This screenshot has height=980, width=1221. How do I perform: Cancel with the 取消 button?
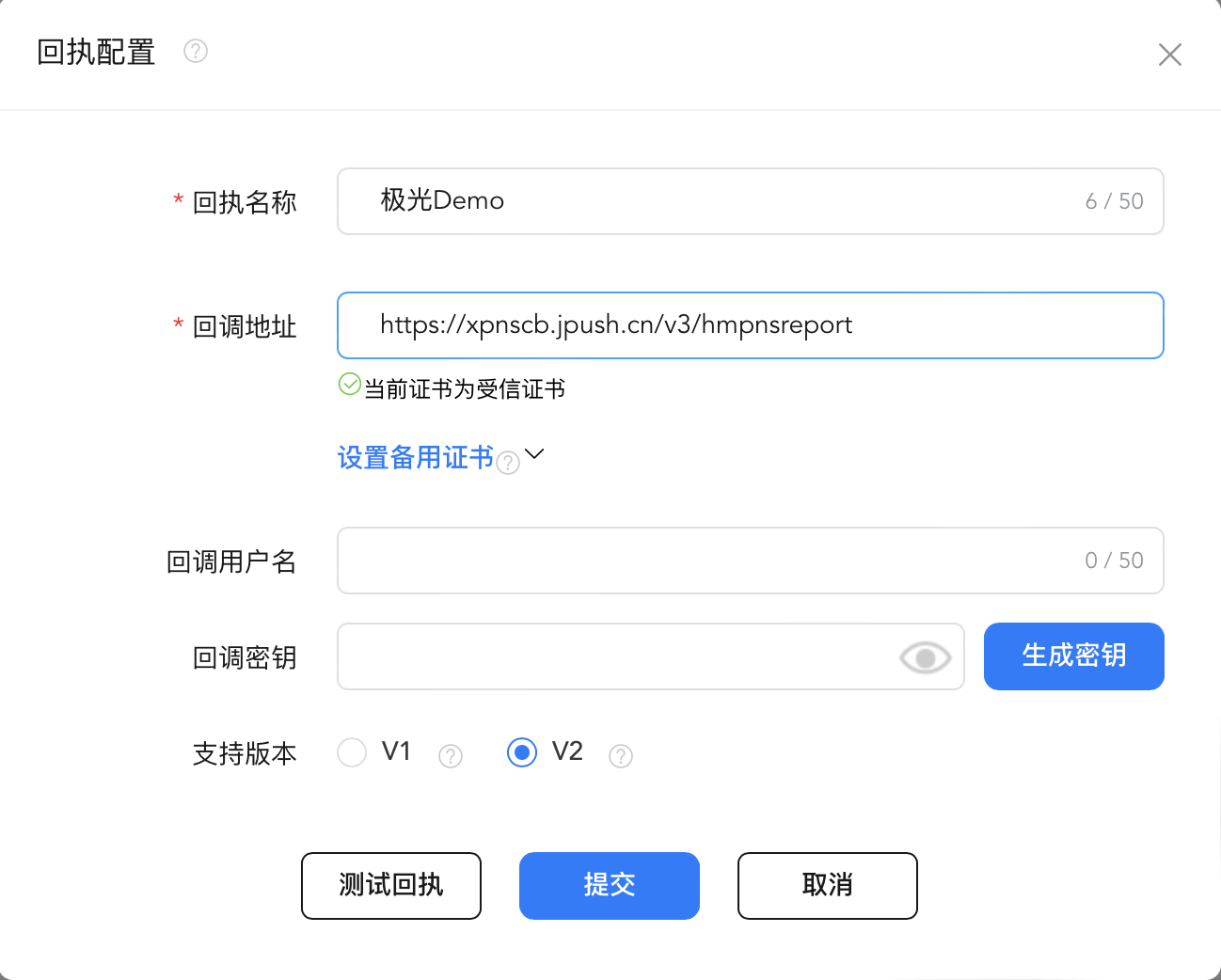827,886
